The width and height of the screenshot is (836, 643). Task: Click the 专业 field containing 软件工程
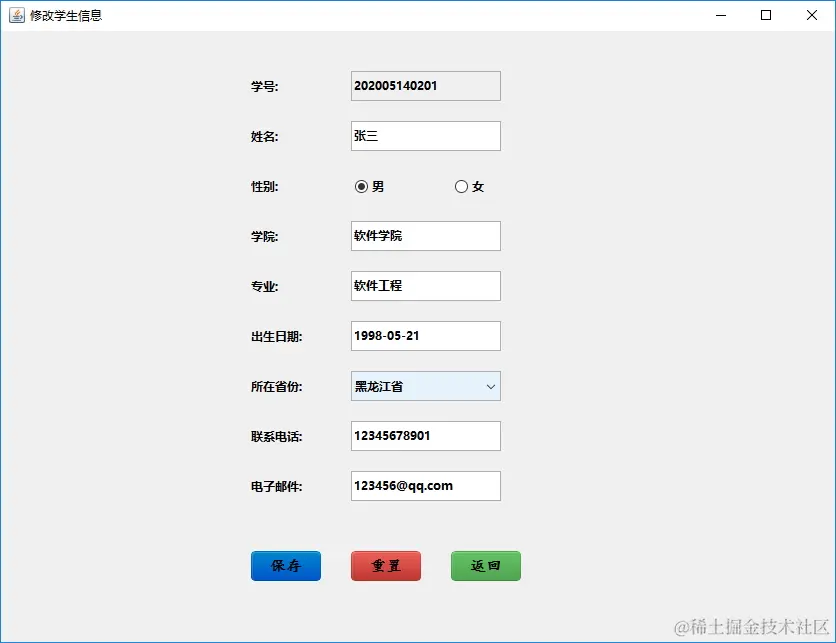[x=425, y=286]
